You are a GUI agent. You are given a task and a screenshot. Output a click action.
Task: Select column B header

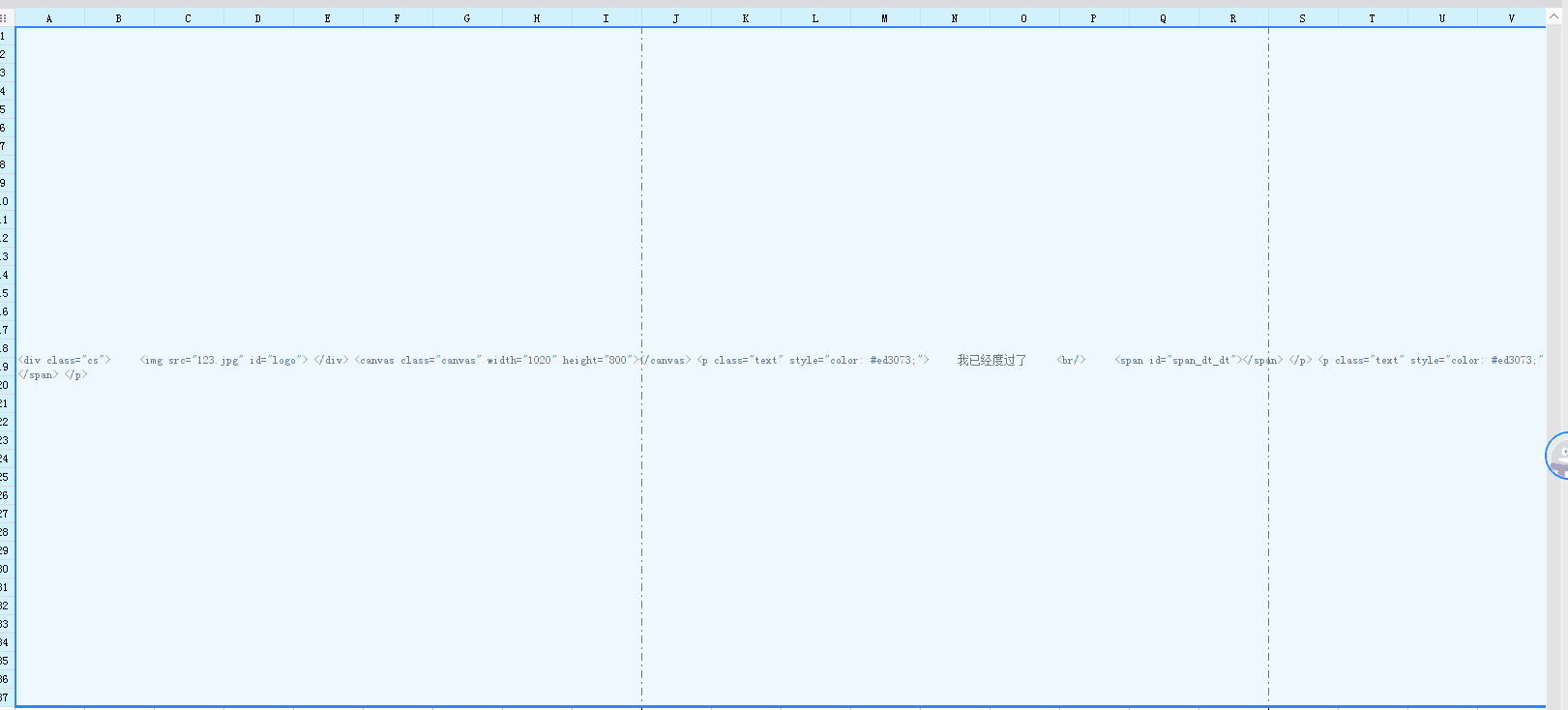pos(119,18)
